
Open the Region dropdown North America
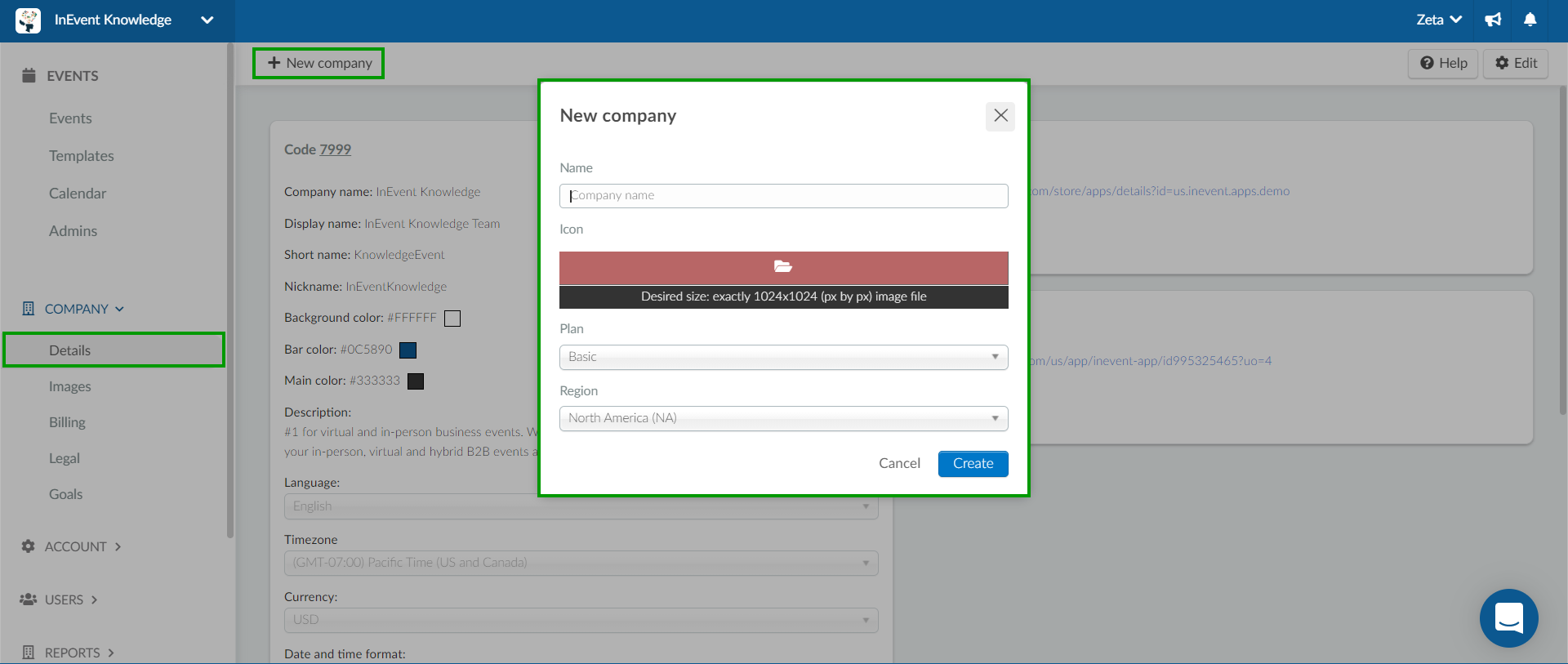point(783,418)
